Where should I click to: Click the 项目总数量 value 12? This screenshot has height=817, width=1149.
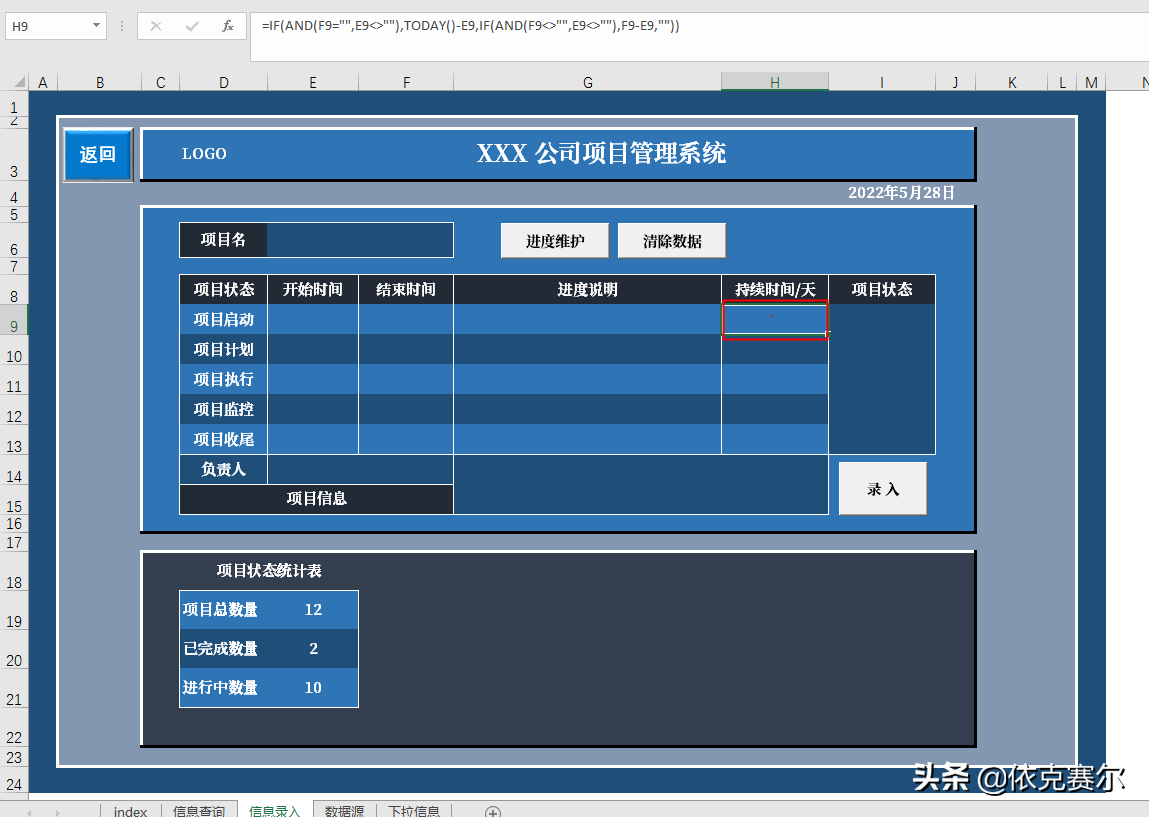point(313,610)
